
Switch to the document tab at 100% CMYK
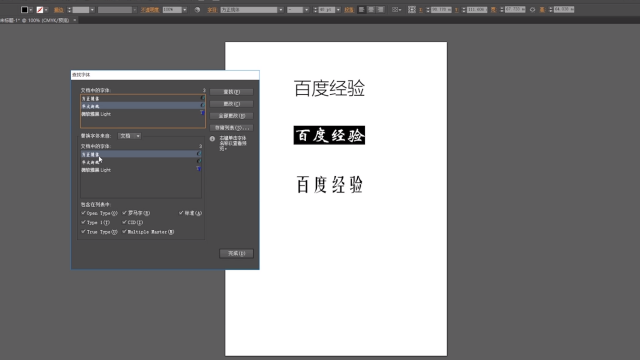pyautogui.click(x=35, y=20)
